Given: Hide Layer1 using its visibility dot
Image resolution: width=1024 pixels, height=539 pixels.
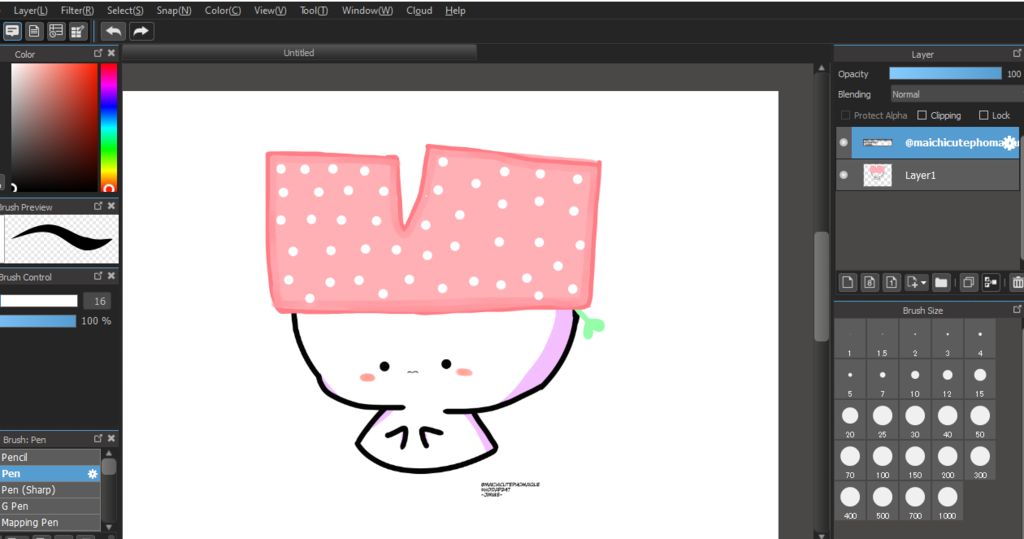Looking at the screenshot, I should click(843, 175).
